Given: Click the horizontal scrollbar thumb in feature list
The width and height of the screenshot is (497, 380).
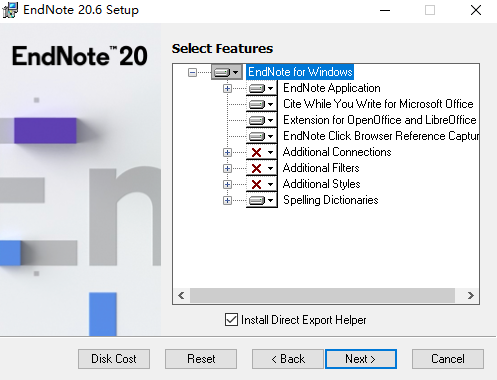Looking at the screenshot, I should point(322,295).
